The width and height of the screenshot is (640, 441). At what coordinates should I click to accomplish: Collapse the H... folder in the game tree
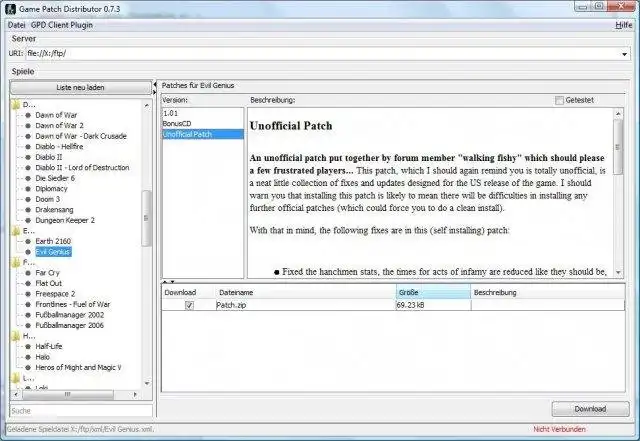pyautogui.click(x=16, y=336)
